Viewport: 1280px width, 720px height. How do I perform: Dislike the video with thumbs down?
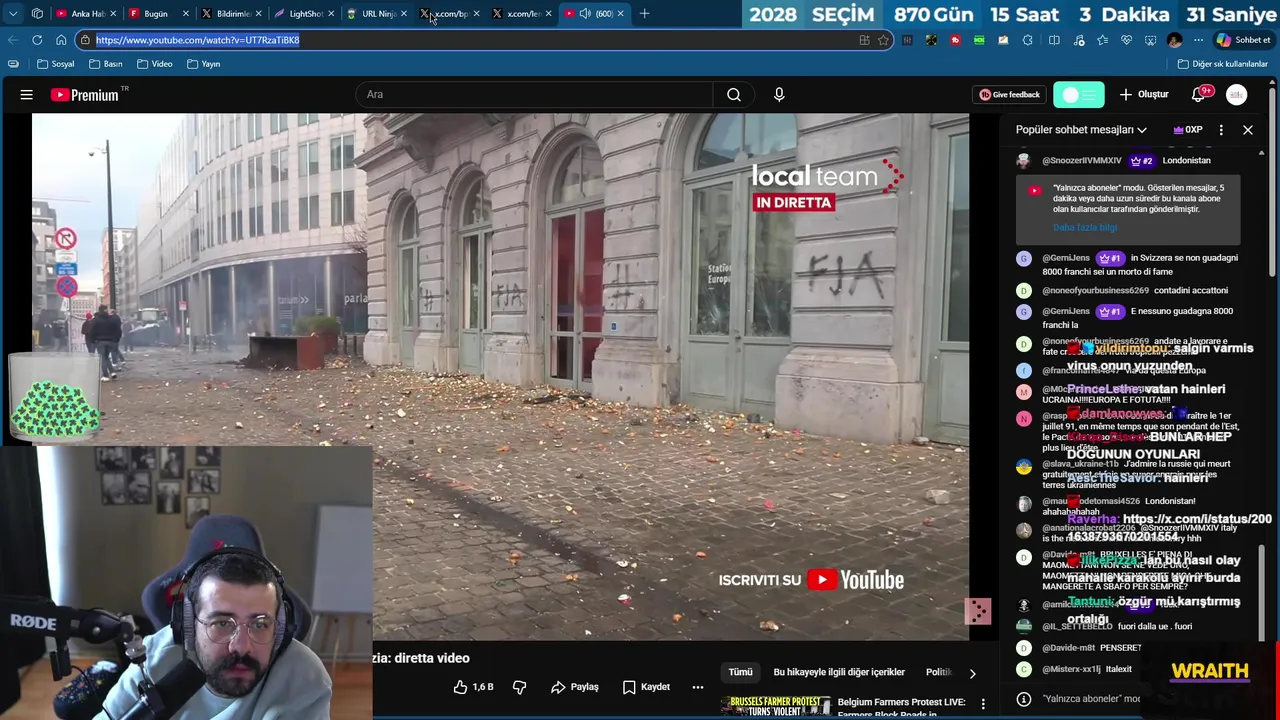tap(519, 687)
